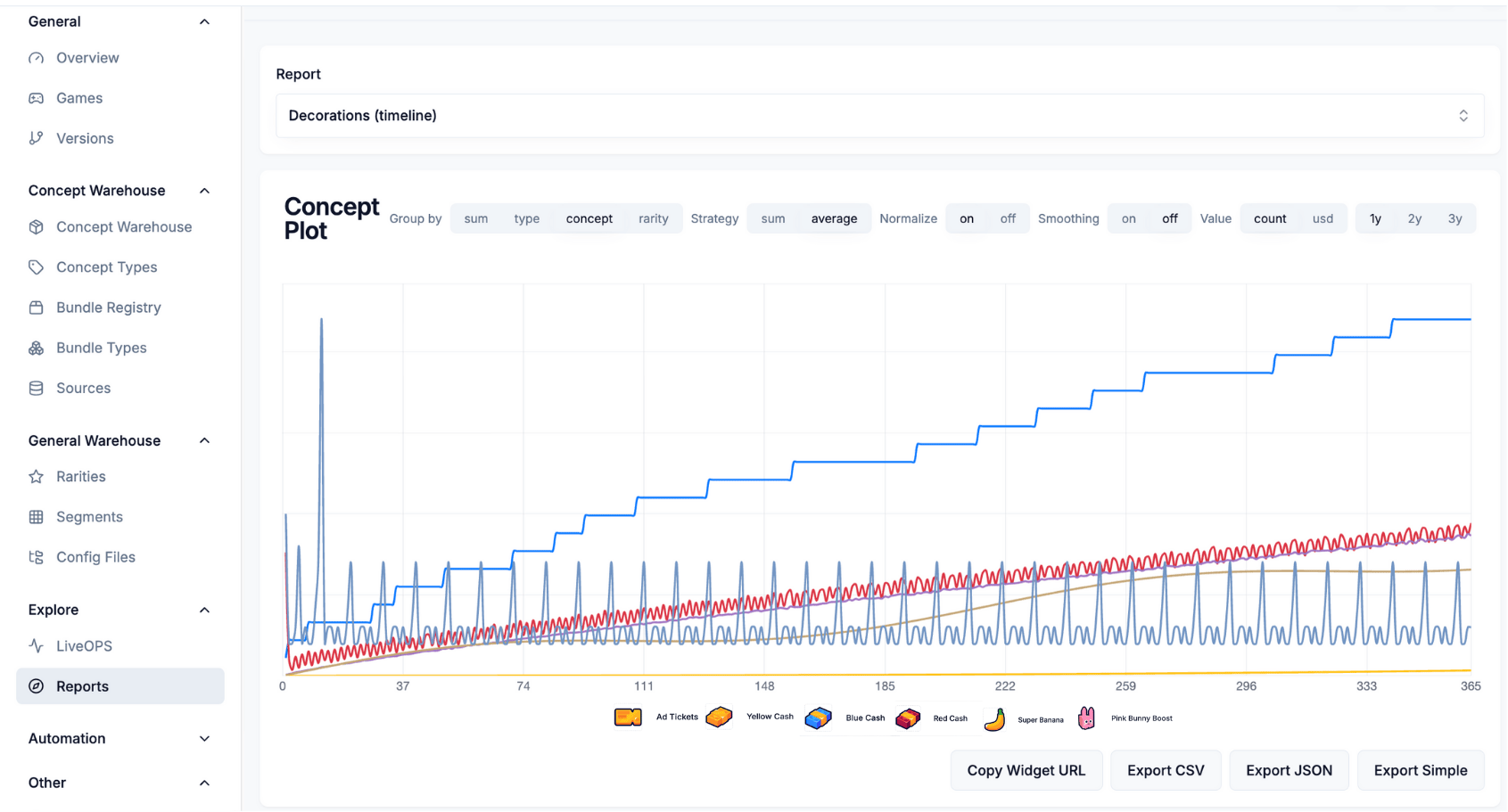This screenshot has height=812, width=1508.
Task: Click the LiveOPS activity icon
Action: click(x=36, y=645)
